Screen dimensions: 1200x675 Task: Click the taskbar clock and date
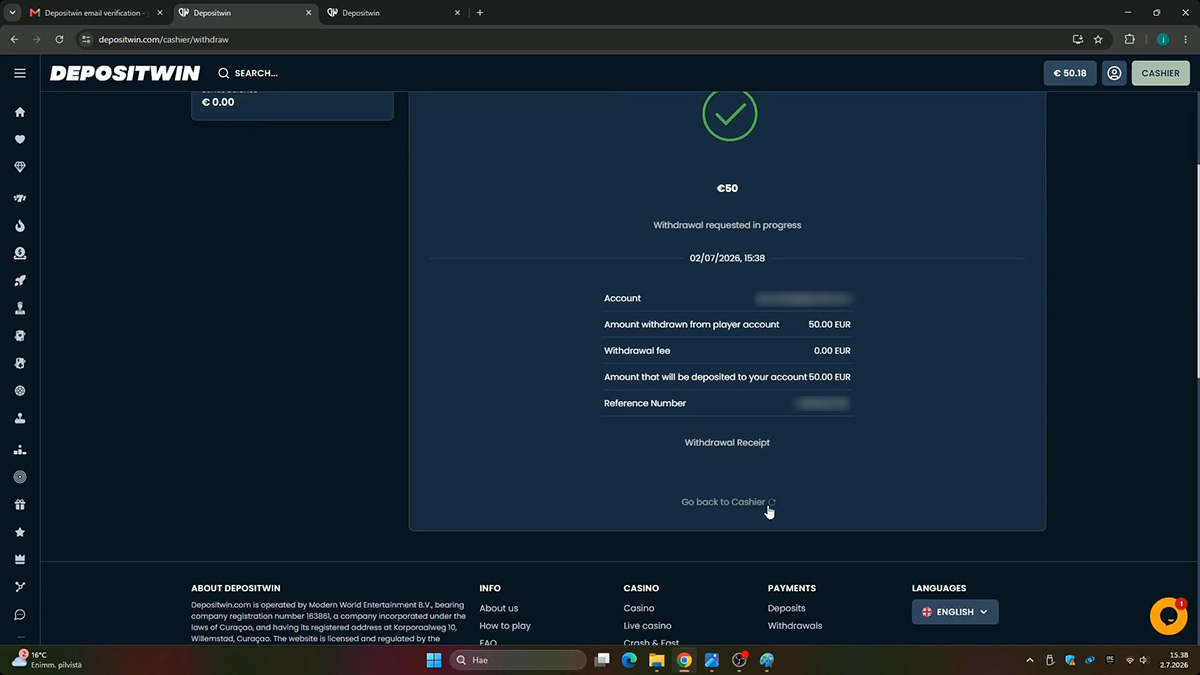[1175, 660]
